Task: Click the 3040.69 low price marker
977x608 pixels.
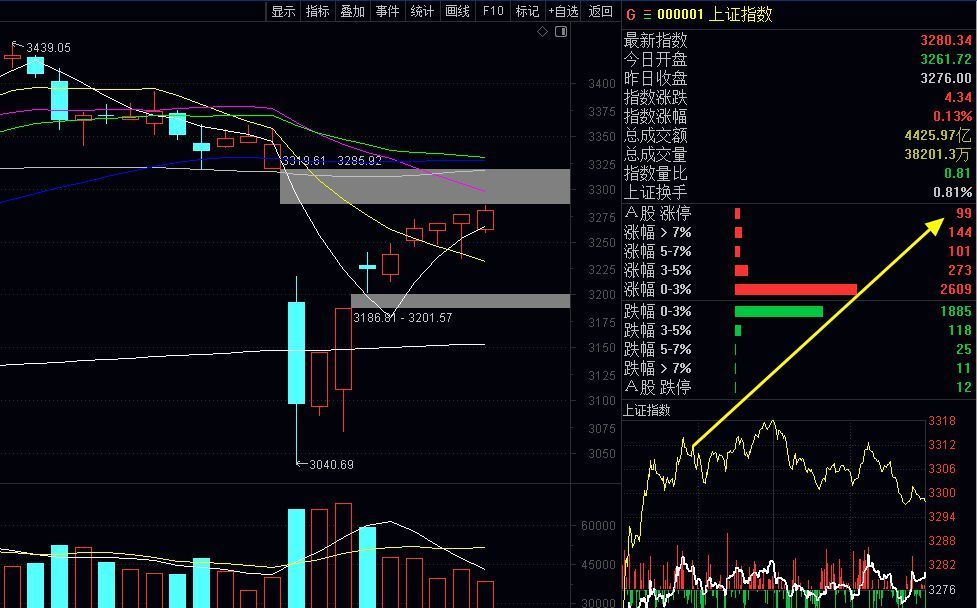Action: [x=330, y=464]
